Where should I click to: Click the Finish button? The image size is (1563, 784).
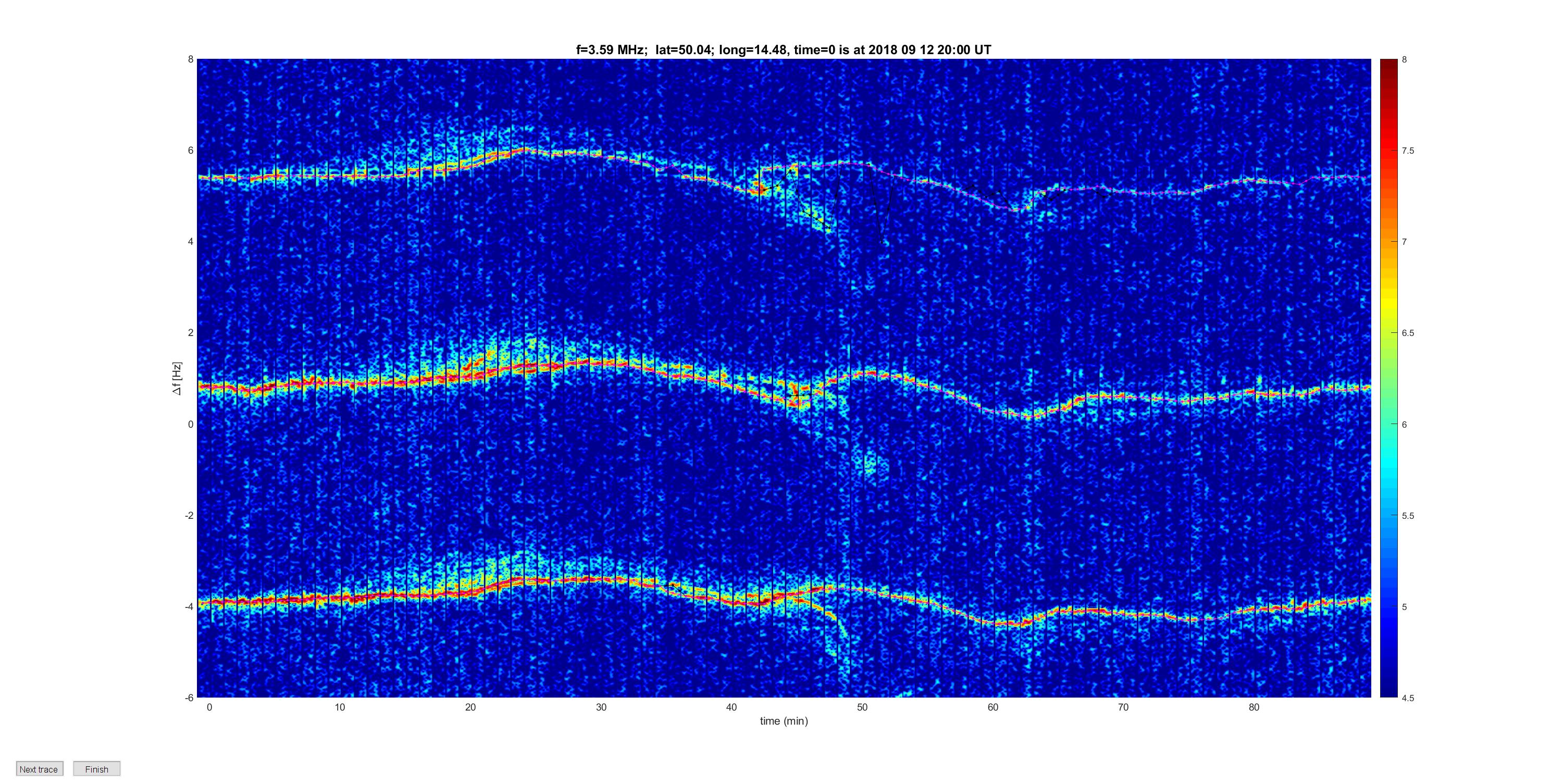(x=96, y=769)
